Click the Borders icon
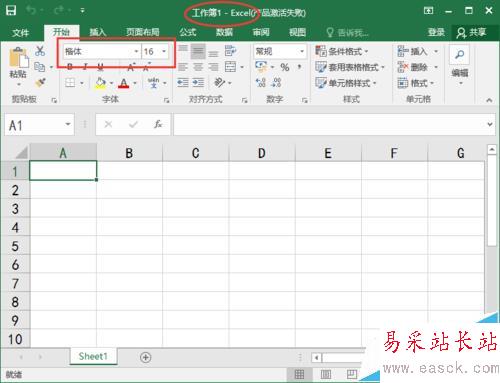The width and height of the screenshot is (500, 383). [70, 82]
